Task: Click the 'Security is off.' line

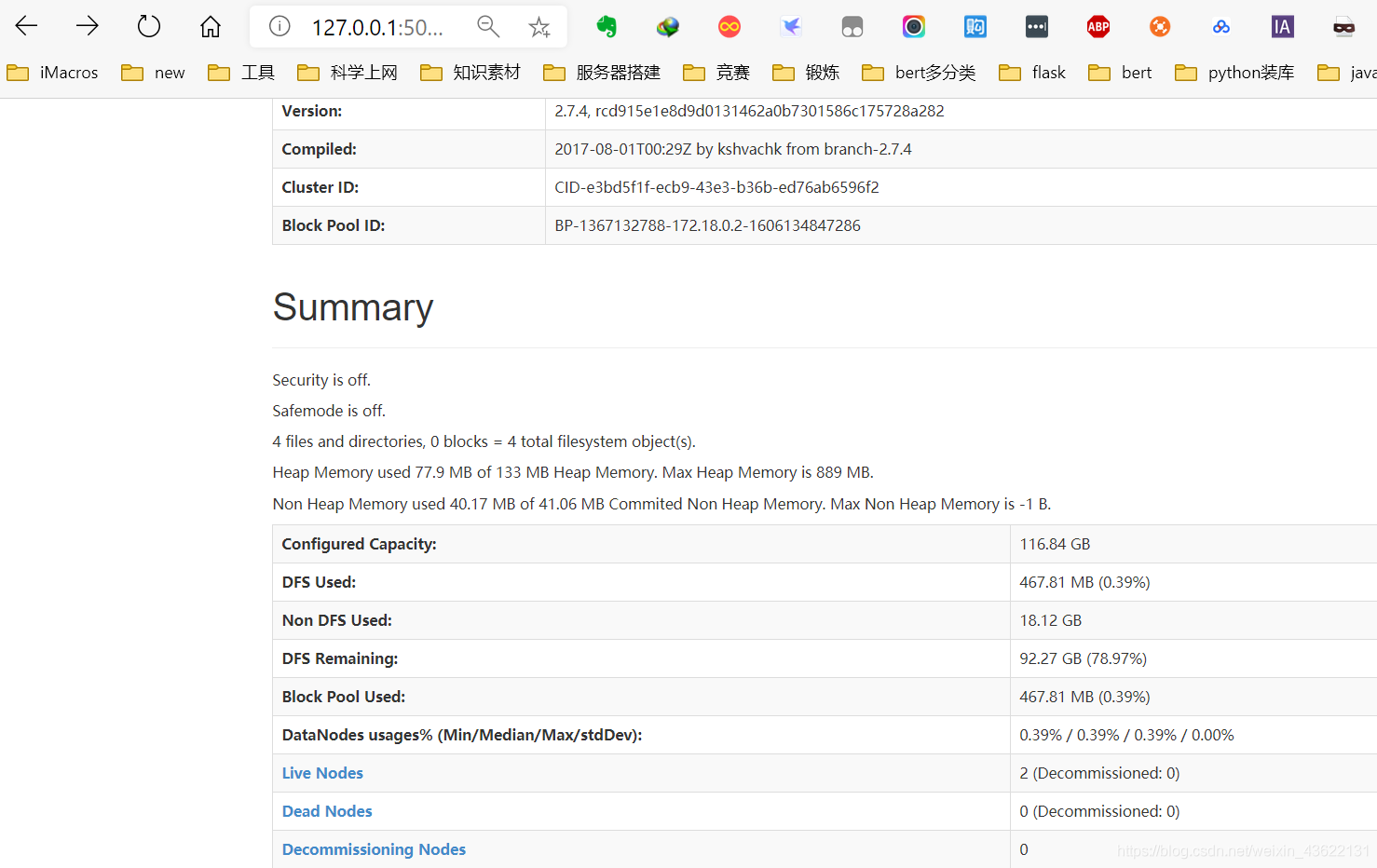Action: (321, 380)
